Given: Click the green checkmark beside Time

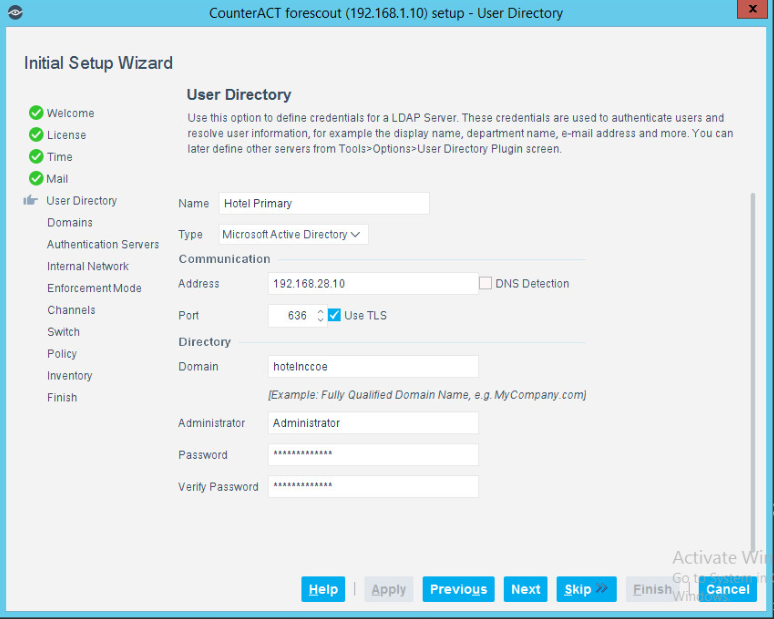Looking at the screenshot, I should [36, 156].
